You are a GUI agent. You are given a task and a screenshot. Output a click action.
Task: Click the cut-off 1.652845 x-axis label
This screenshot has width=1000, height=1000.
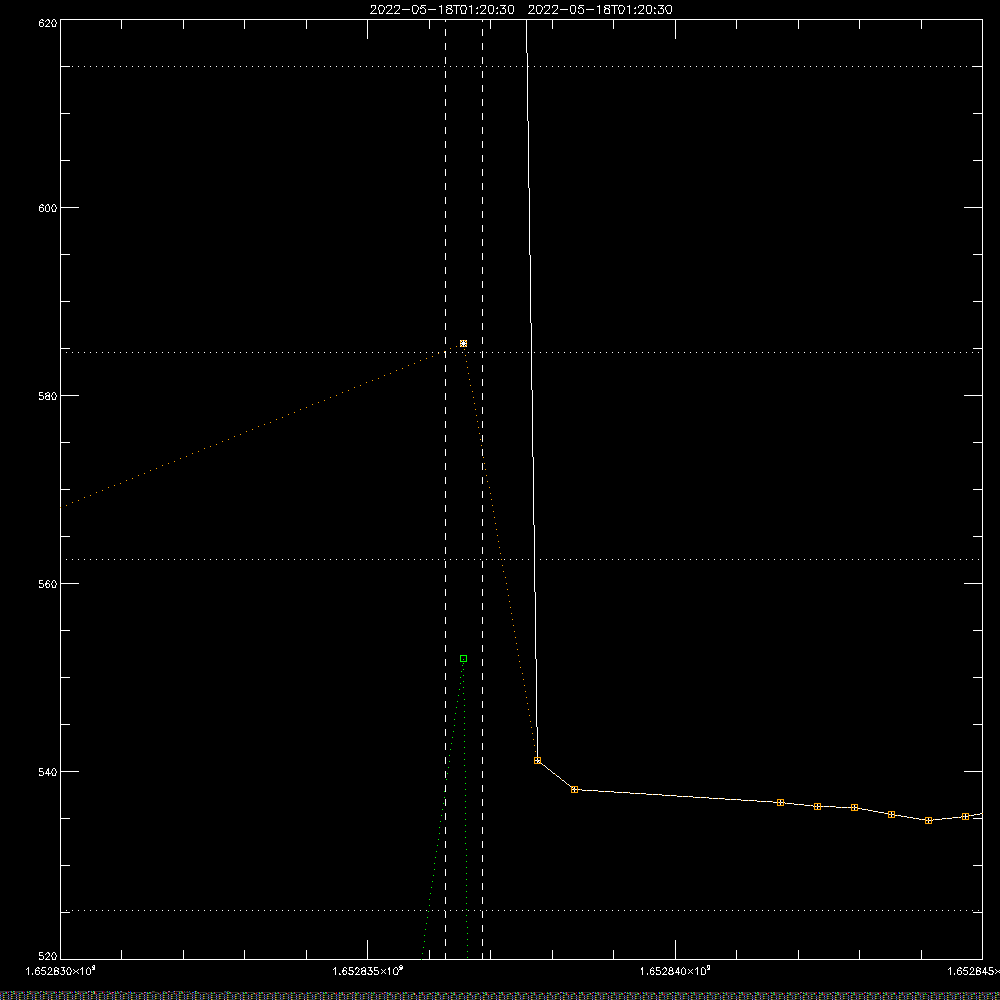[x=973, y=971]
